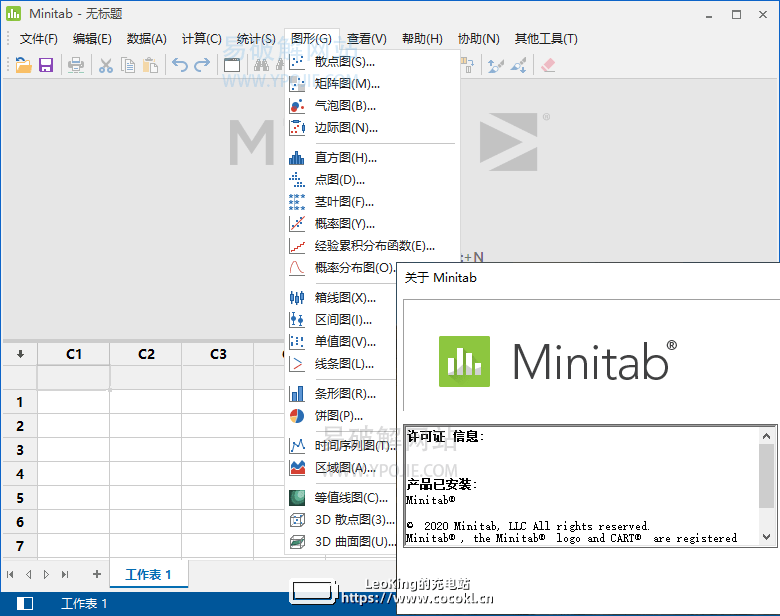The height and width of the screenshot is (616, 780).
Task: Click the 单值图(V) individual value icon
Action: (297, 341)
